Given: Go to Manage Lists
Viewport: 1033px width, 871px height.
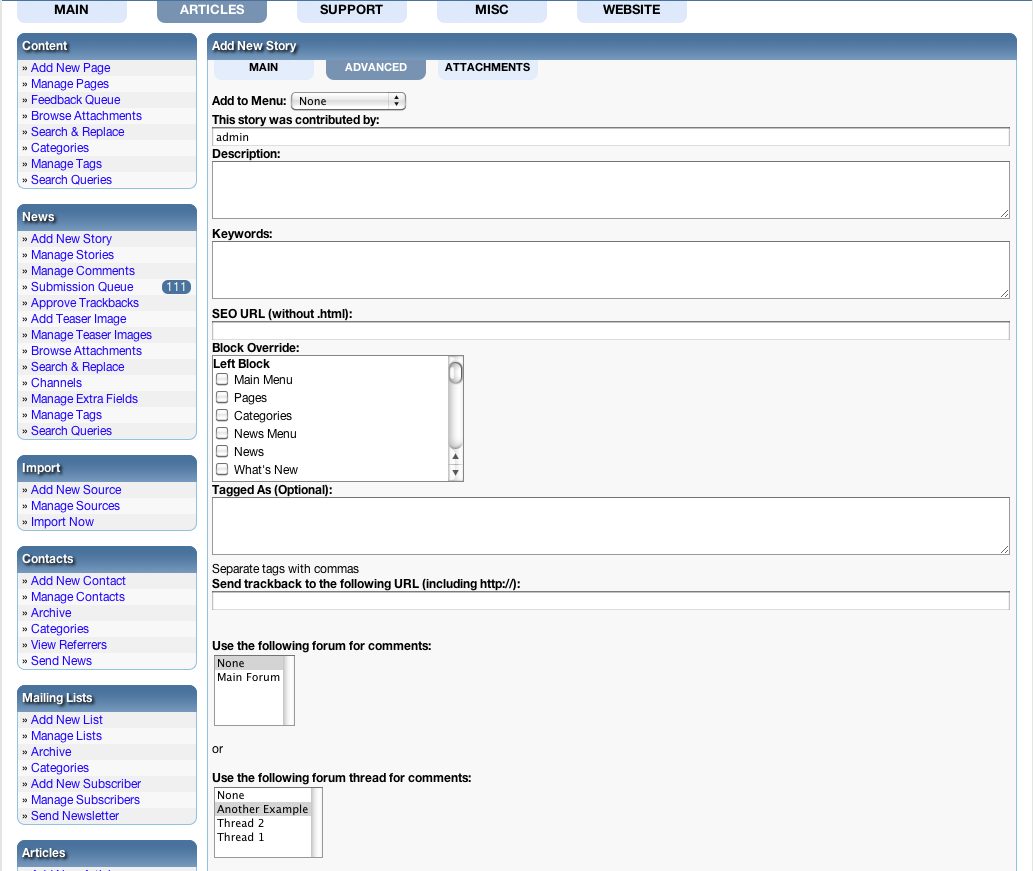Looking at the screenshot, I should [x=67, y=736].
